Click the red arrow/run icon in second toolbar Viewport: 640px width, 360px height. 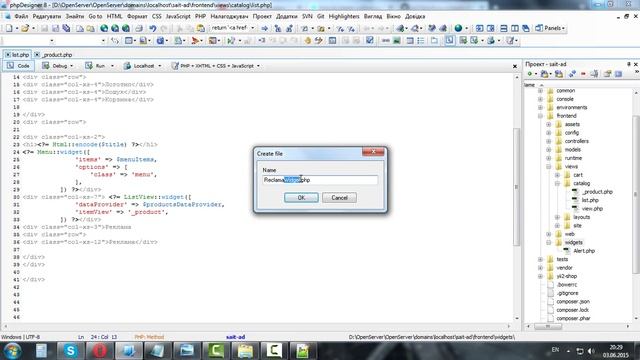click(196, 40)
